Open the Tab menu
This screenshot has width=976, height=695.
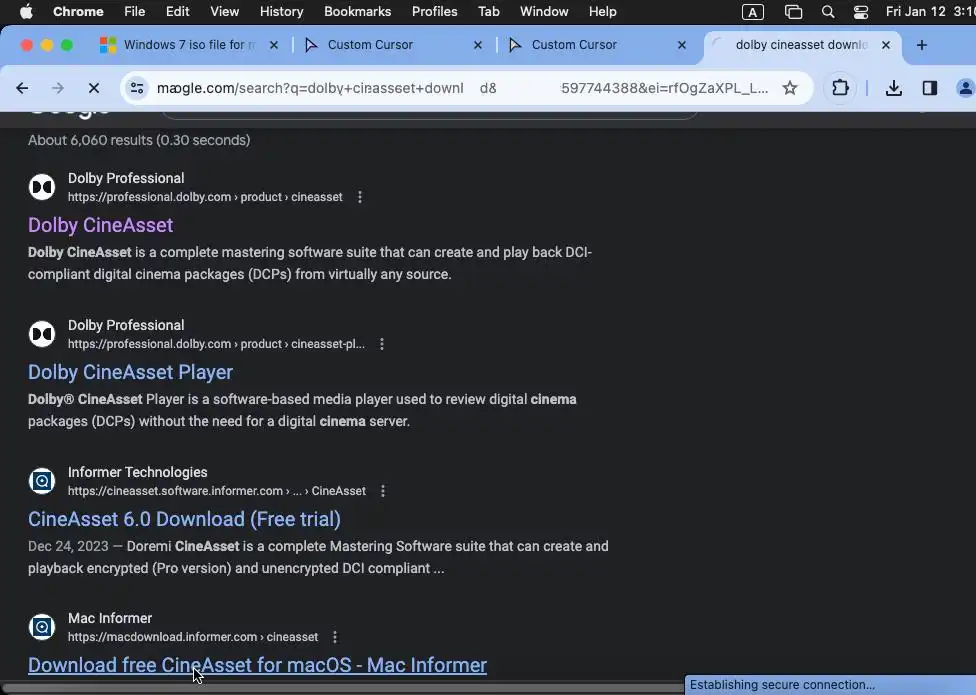[x=489, y=11]
